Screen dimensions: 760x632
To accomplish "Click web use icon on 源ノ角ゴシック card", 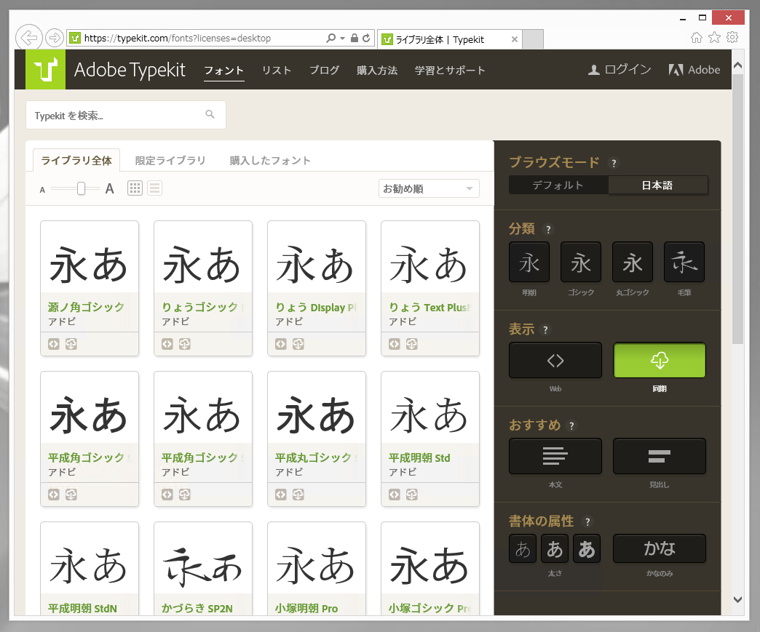I will [x=53, y=344].
